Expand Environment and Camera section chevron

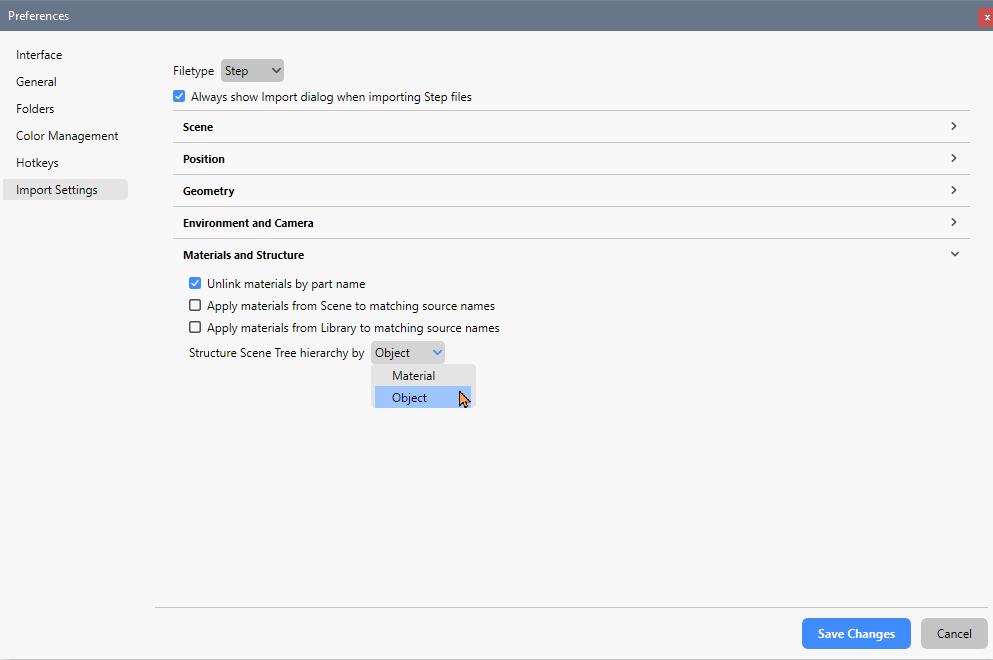click(x=953, y=222)
